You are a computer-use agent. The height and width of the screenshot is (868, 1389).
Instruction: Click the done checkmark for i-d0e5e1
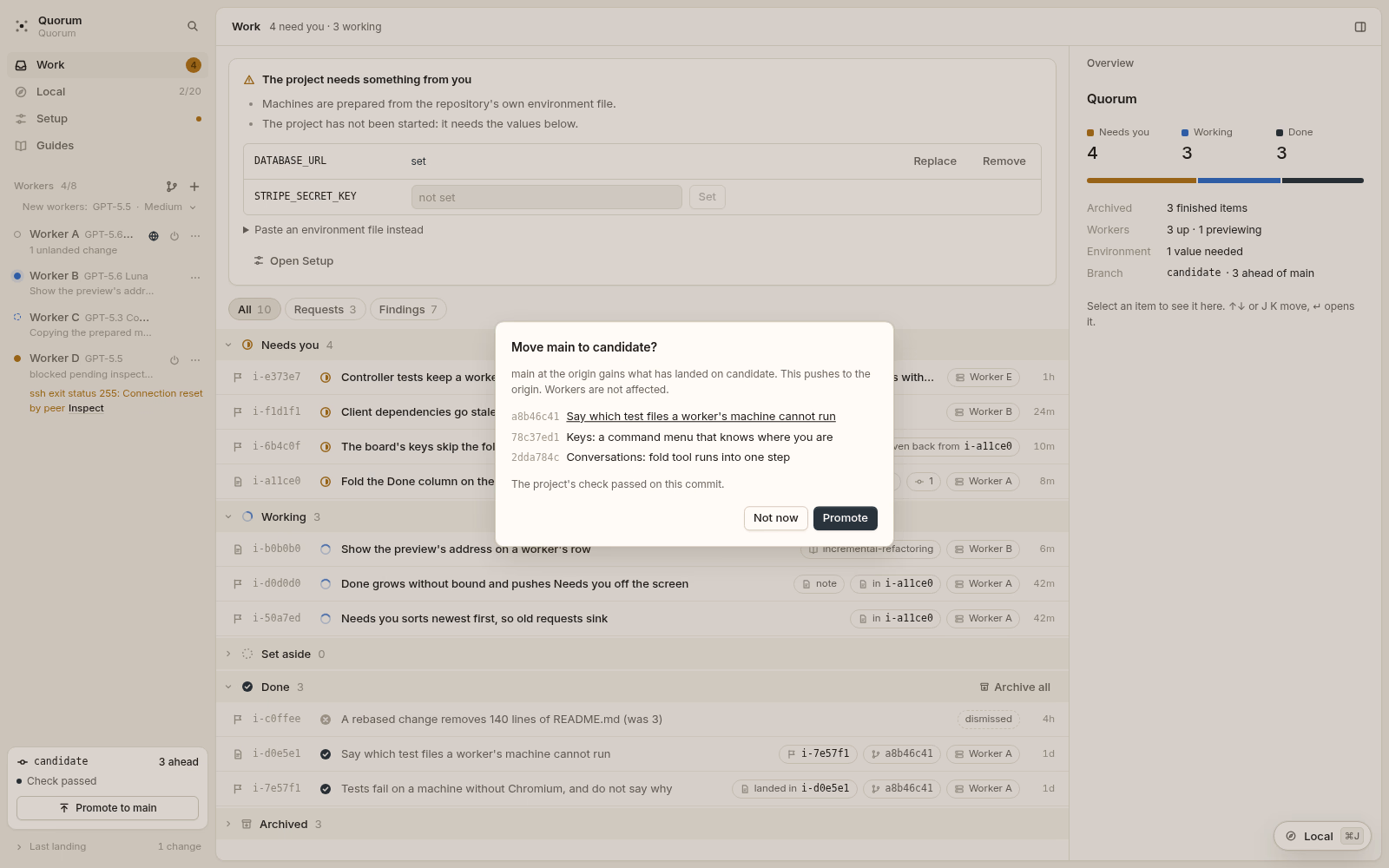[x=326, y=754]
